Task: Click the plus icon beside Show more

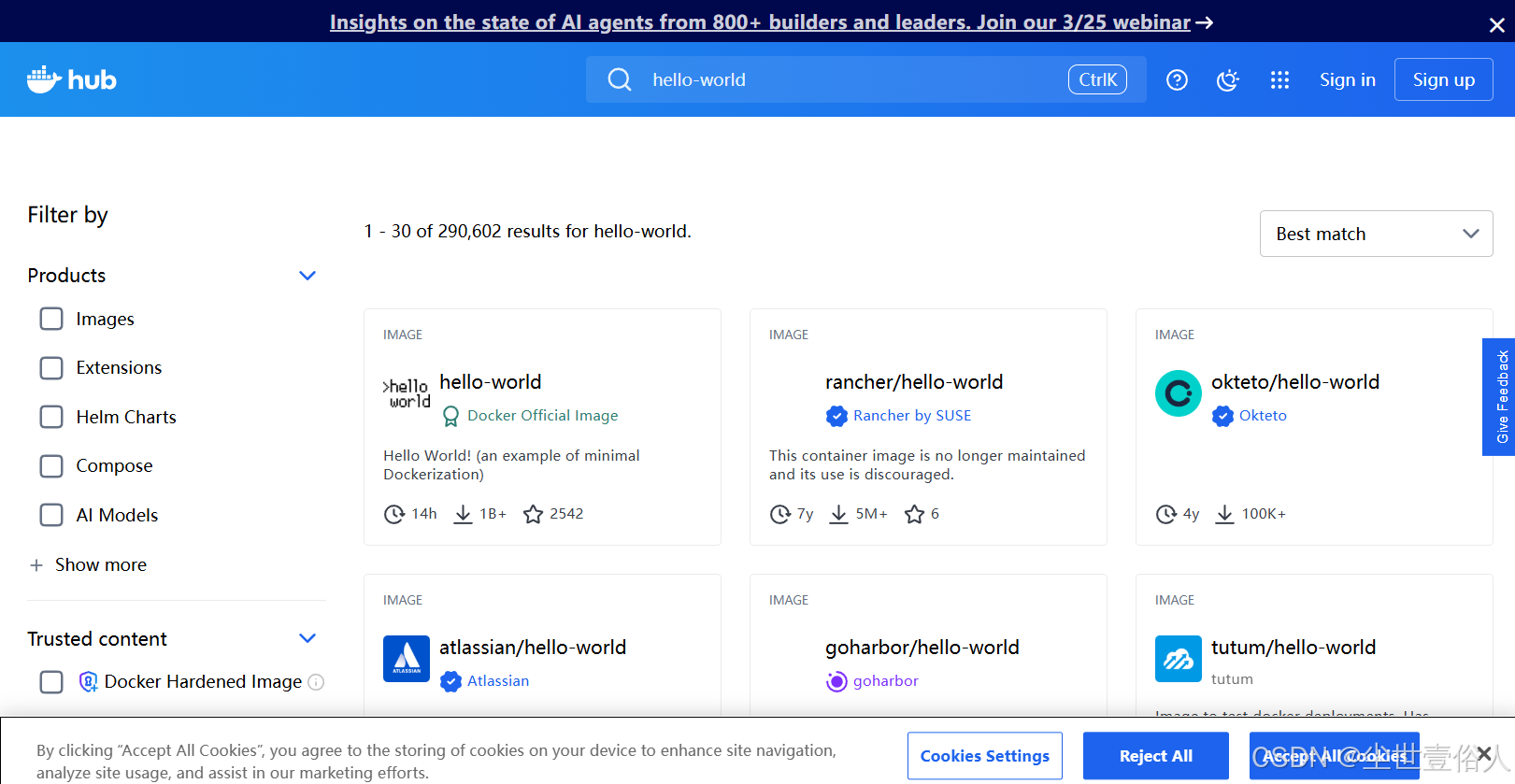Action: pos(36,565)
